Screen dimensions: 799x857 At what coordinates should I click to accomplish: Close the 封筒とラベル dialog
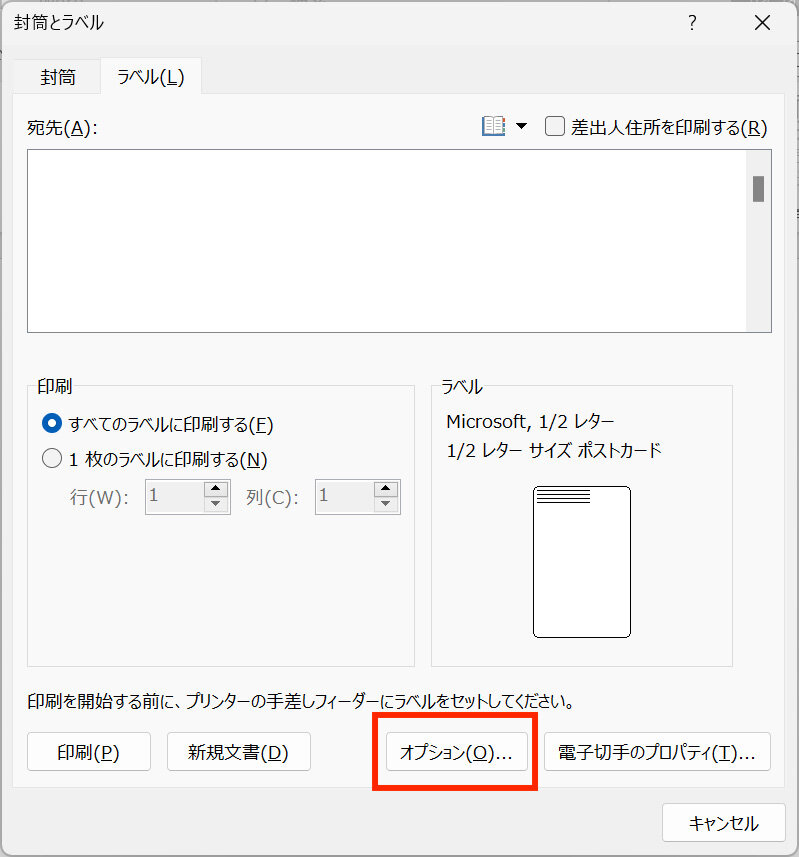[x=762, y=23]
